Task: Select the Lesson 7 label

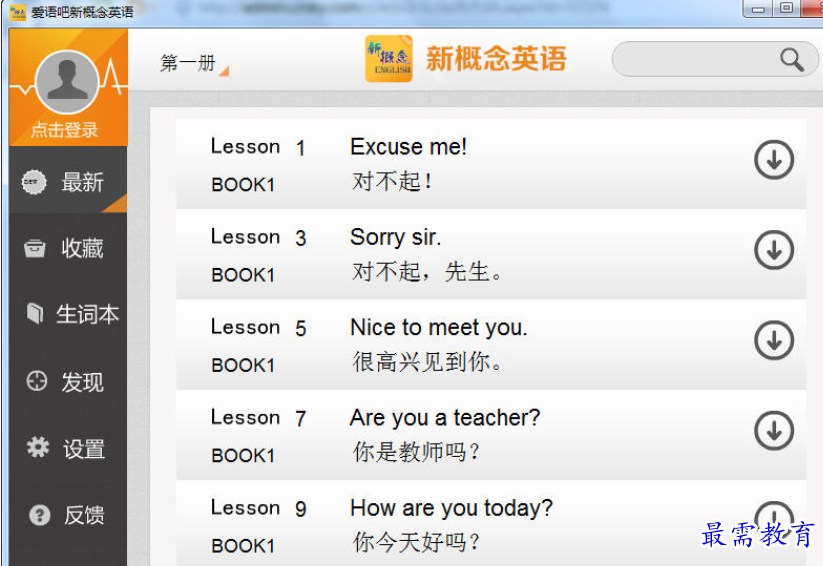Action: (x=258, y=418)
